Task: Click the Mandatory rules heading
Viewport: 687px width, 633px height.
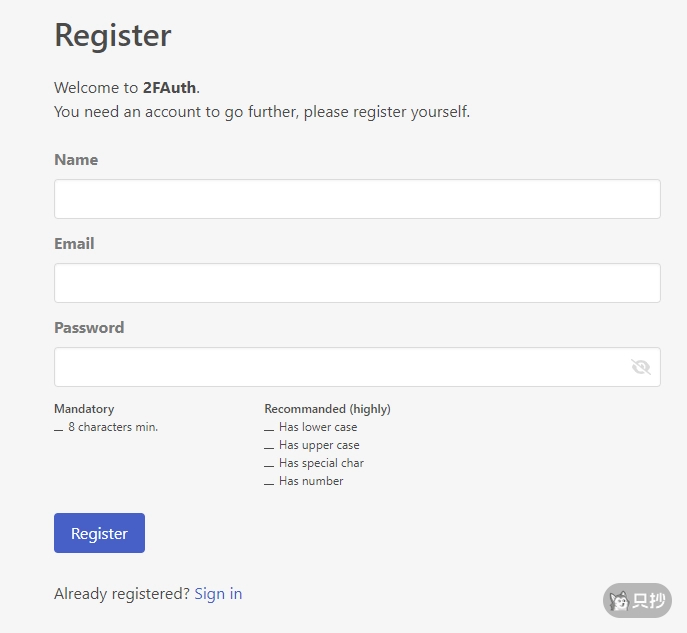Action: [84, 409]
